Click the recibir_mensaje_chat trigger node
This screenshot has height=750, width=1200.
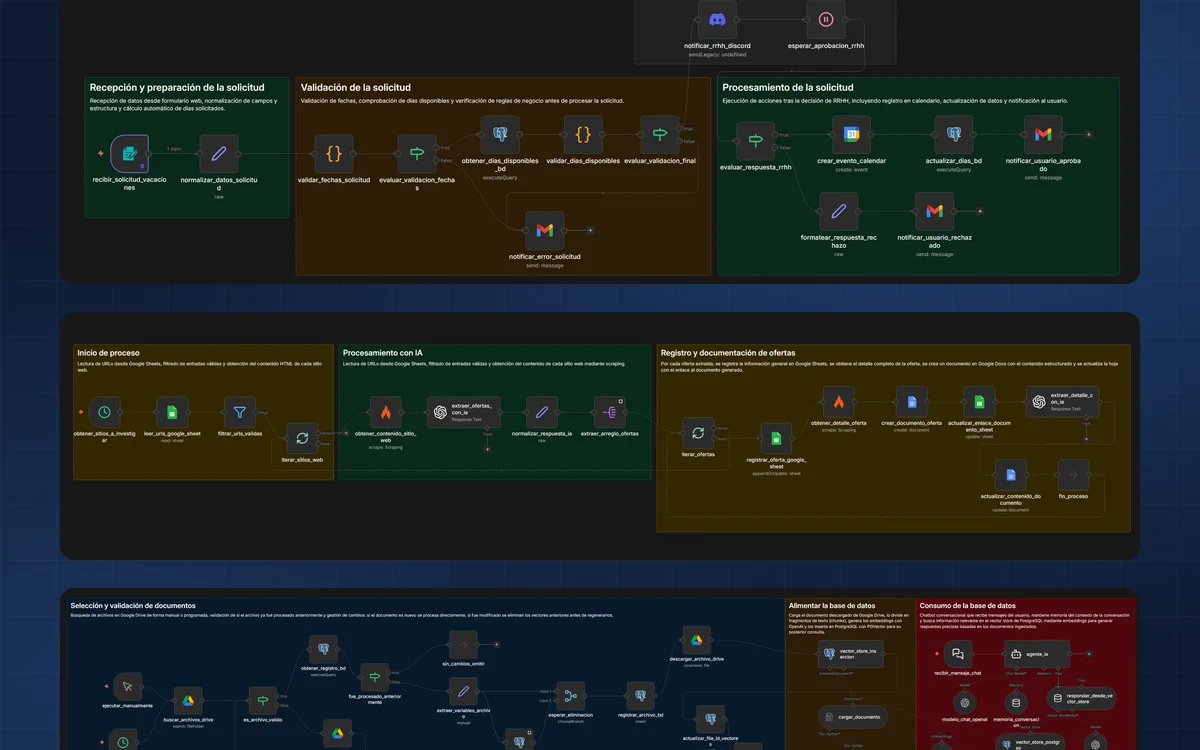click(957, 654)
